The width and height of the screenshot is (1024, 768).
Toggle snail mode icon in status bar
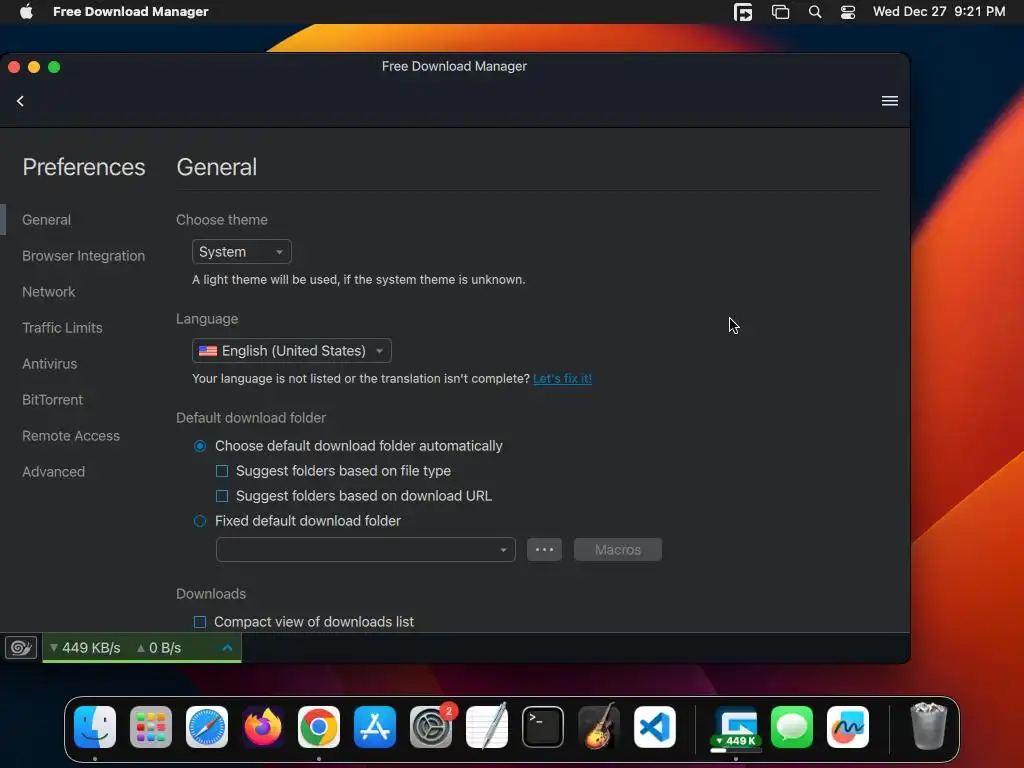click(x=21, y=648)
